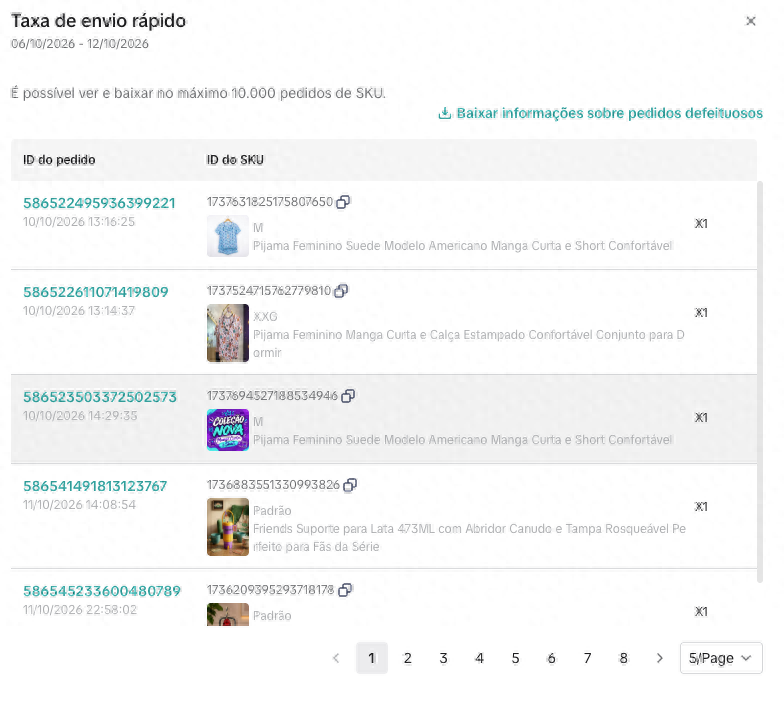This screenshot has width=784, height=706.
Task: Select page 1 in pagination
Action: click(372, 658)
